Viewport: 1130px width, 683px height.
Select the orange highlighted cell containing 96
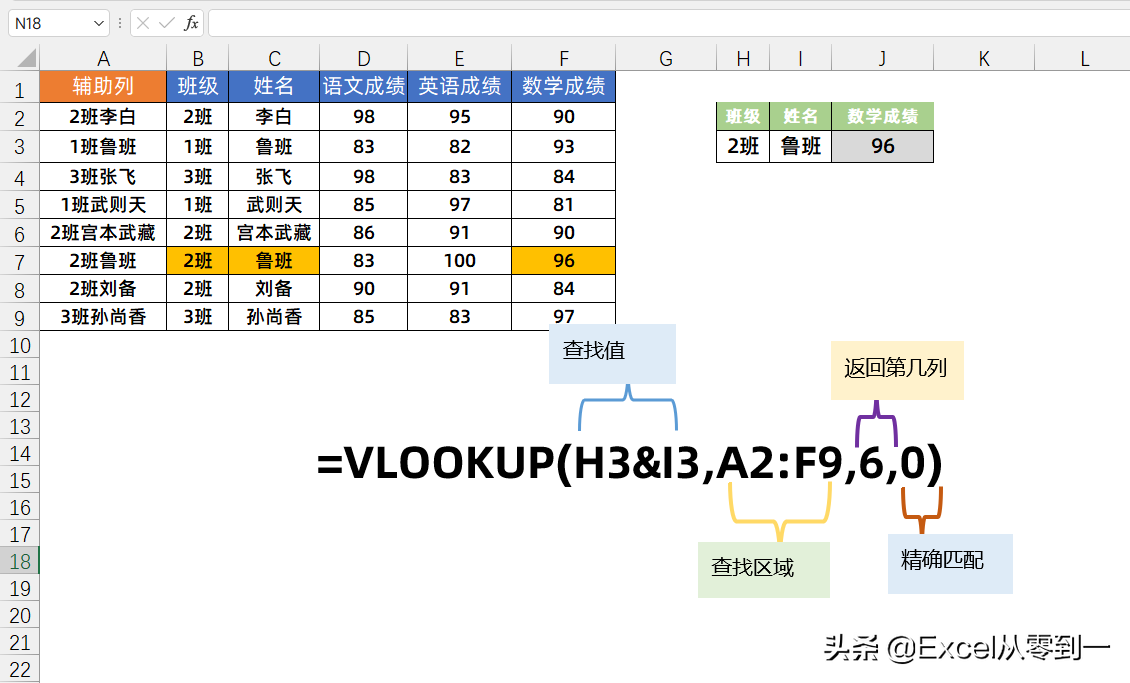[564, 260]
